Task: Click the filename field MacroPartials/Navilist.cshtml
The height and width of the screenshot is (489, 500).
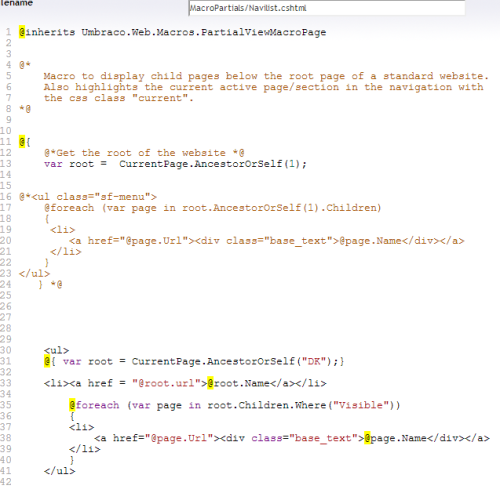Action: pos(326,8)
